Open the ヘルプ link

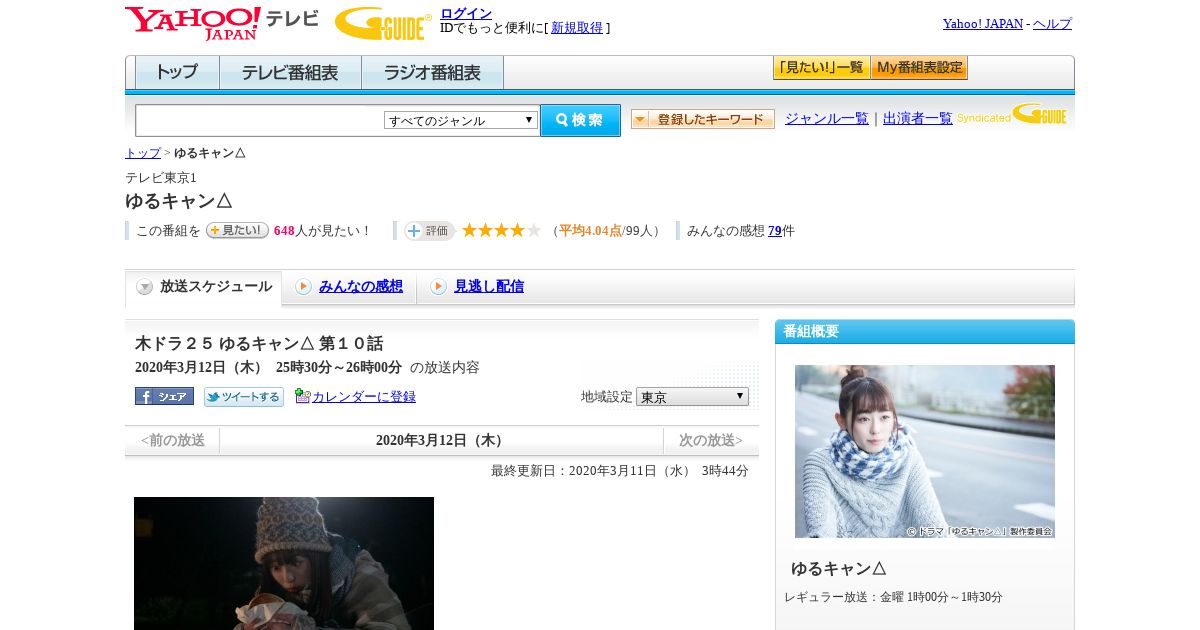1052,24
